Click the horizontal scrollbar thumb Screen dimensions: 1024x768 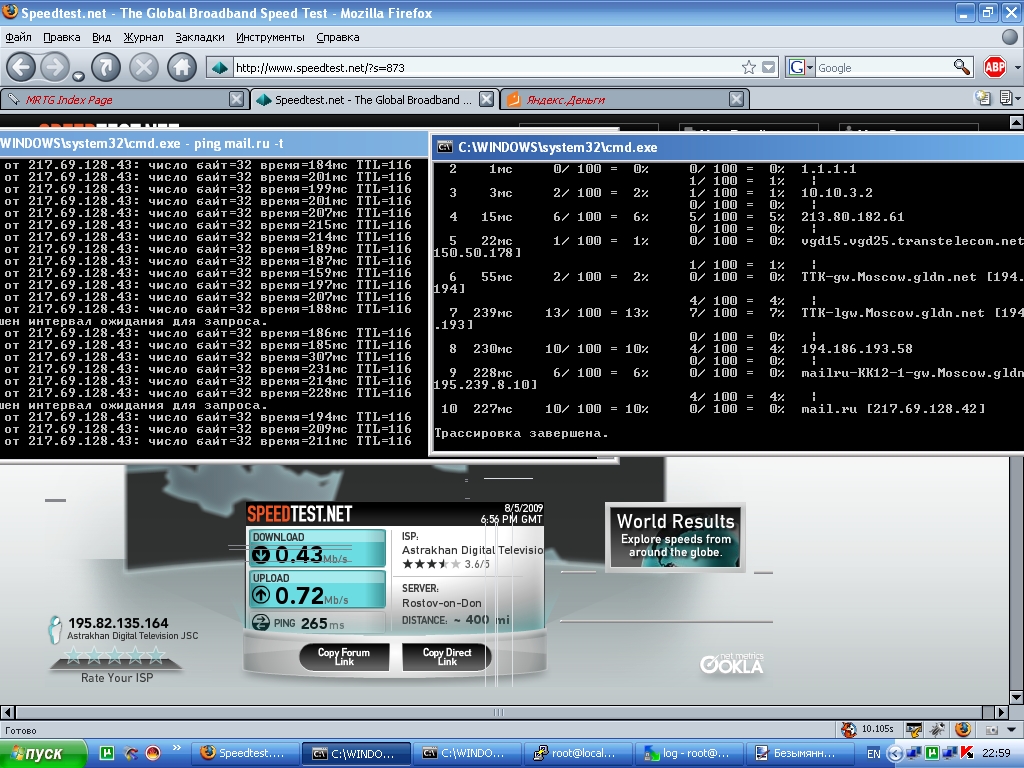[x=499, y=712]
